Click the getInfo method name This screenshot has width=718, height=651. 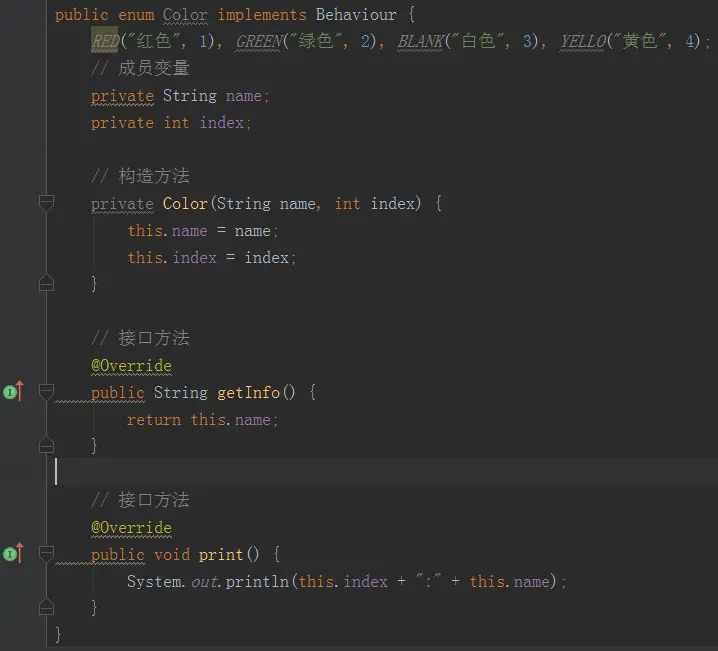click(x=248, y=392)
